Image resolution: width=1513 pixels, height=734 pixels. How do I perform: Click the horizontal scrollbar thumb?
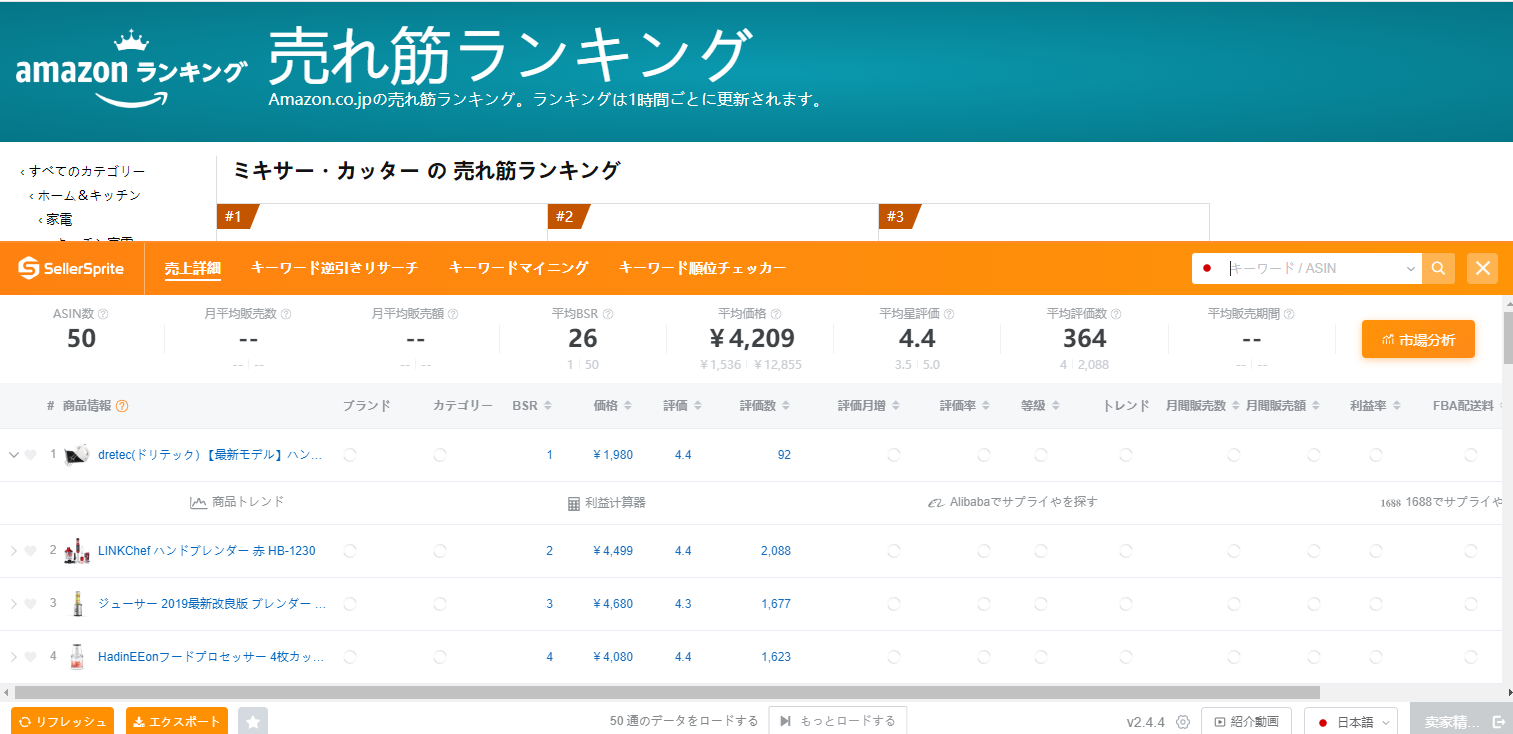[x=667, y=692]
